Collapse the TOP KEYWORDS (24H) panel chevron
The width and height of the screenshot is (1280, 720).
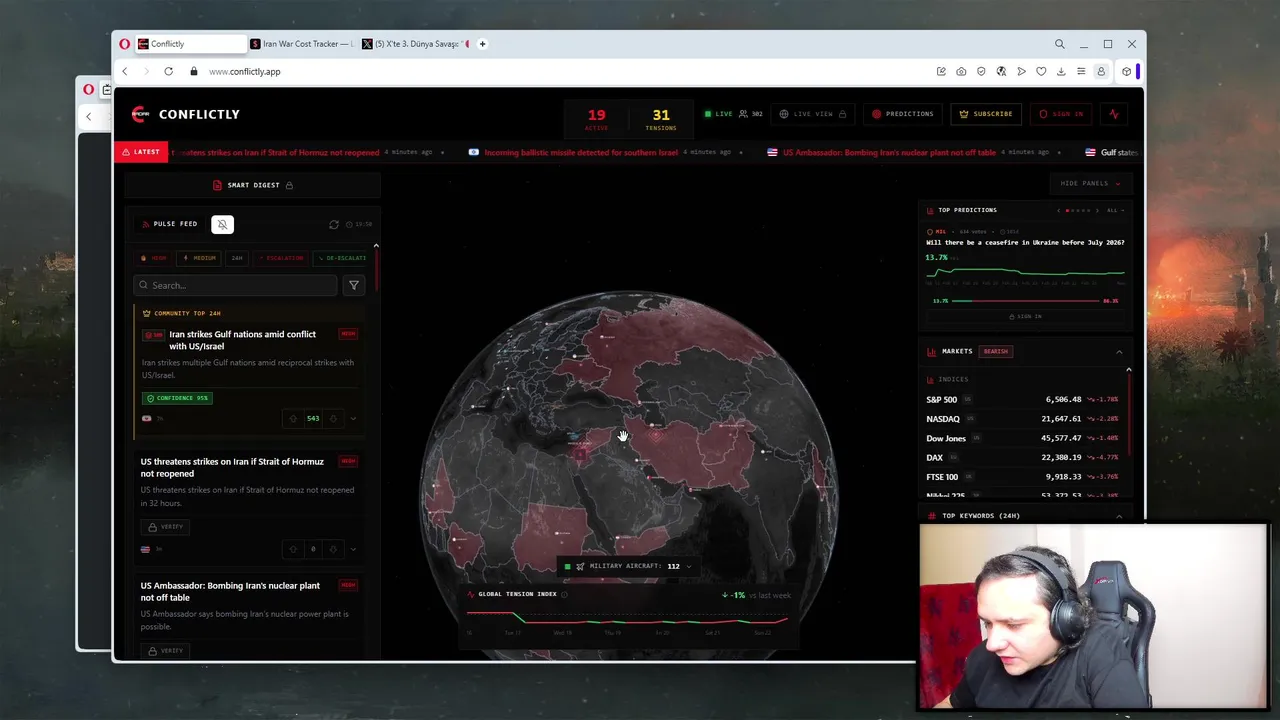1119,516
